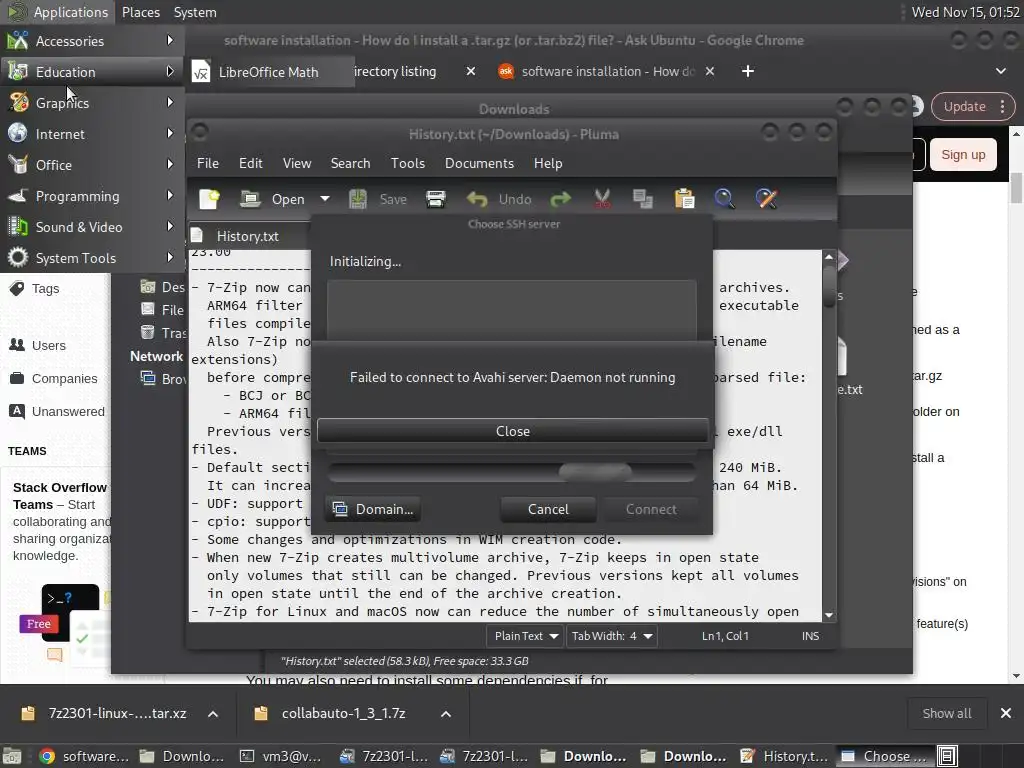
Task: Open the Accessories submenu
Action: 92,41
